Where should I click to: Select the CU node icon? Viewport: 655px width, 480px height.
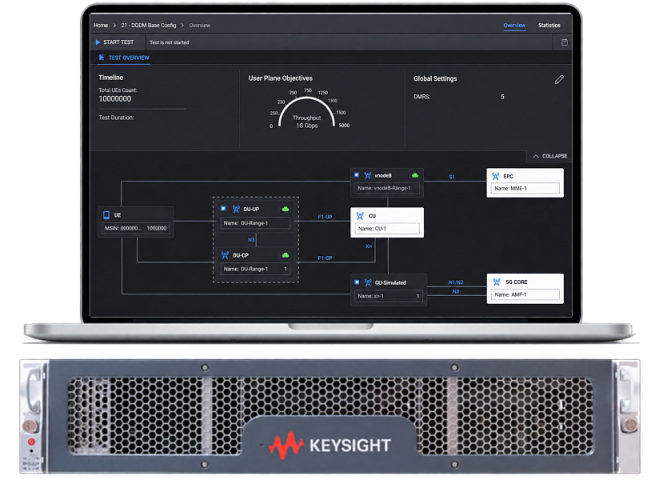pyautogui.click(x=360, y=216)
